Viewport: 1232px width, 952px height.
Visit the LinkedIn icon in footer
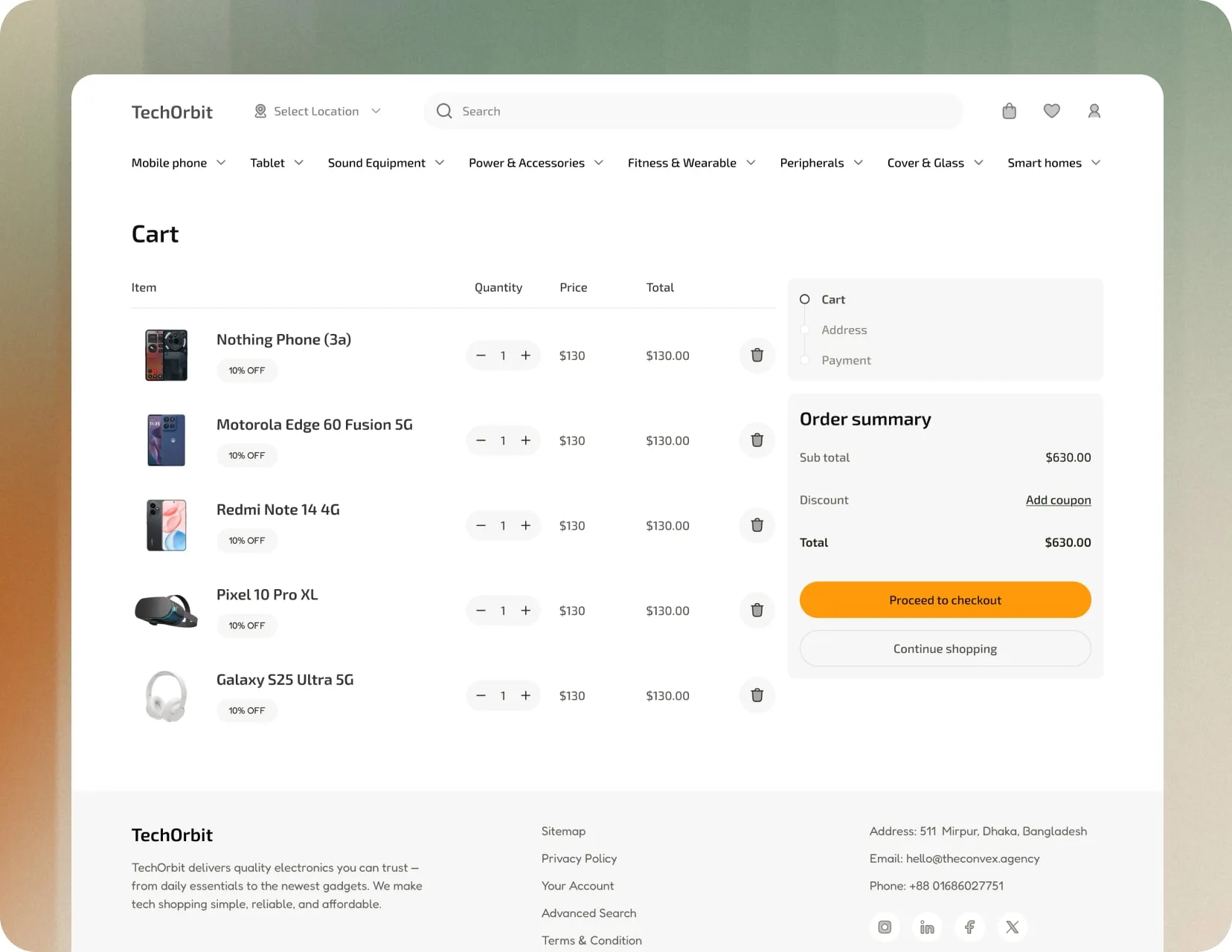coord(927,927)
